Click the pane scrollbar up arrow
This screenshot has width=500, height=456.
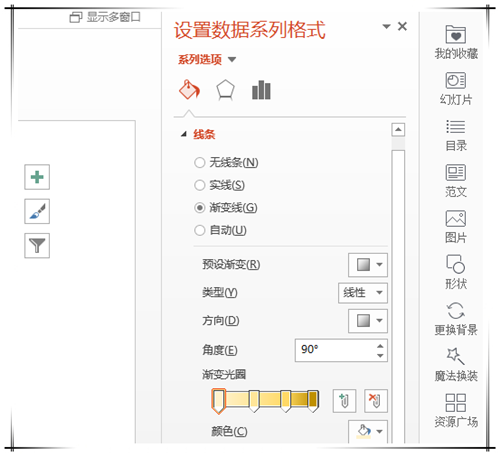(398, 130)
